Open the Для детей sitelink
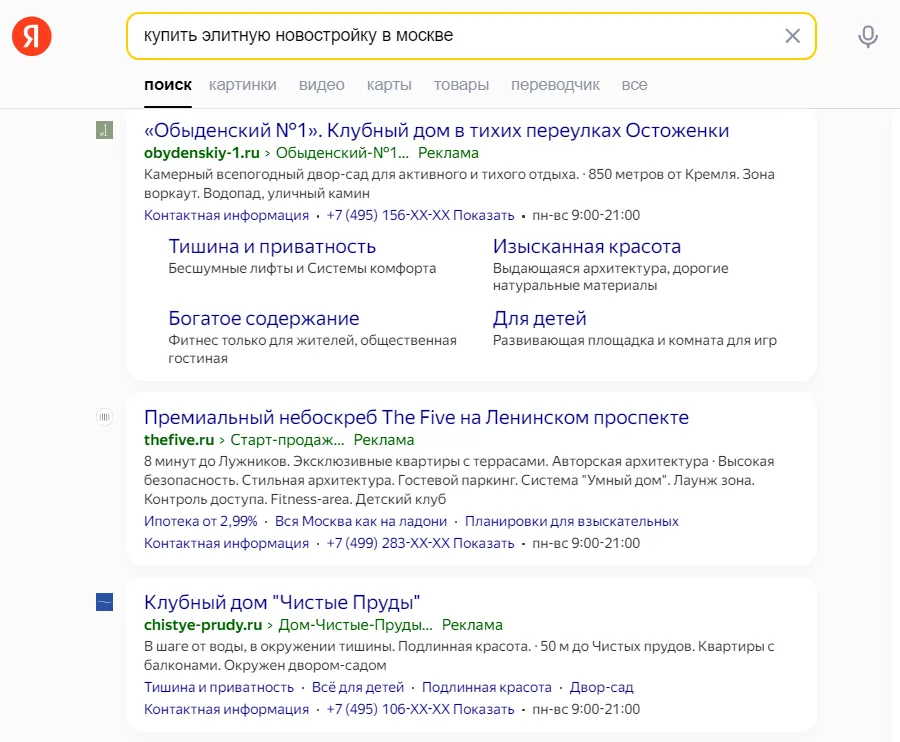This screenshot has height=742, width=900. pos(540,318)
